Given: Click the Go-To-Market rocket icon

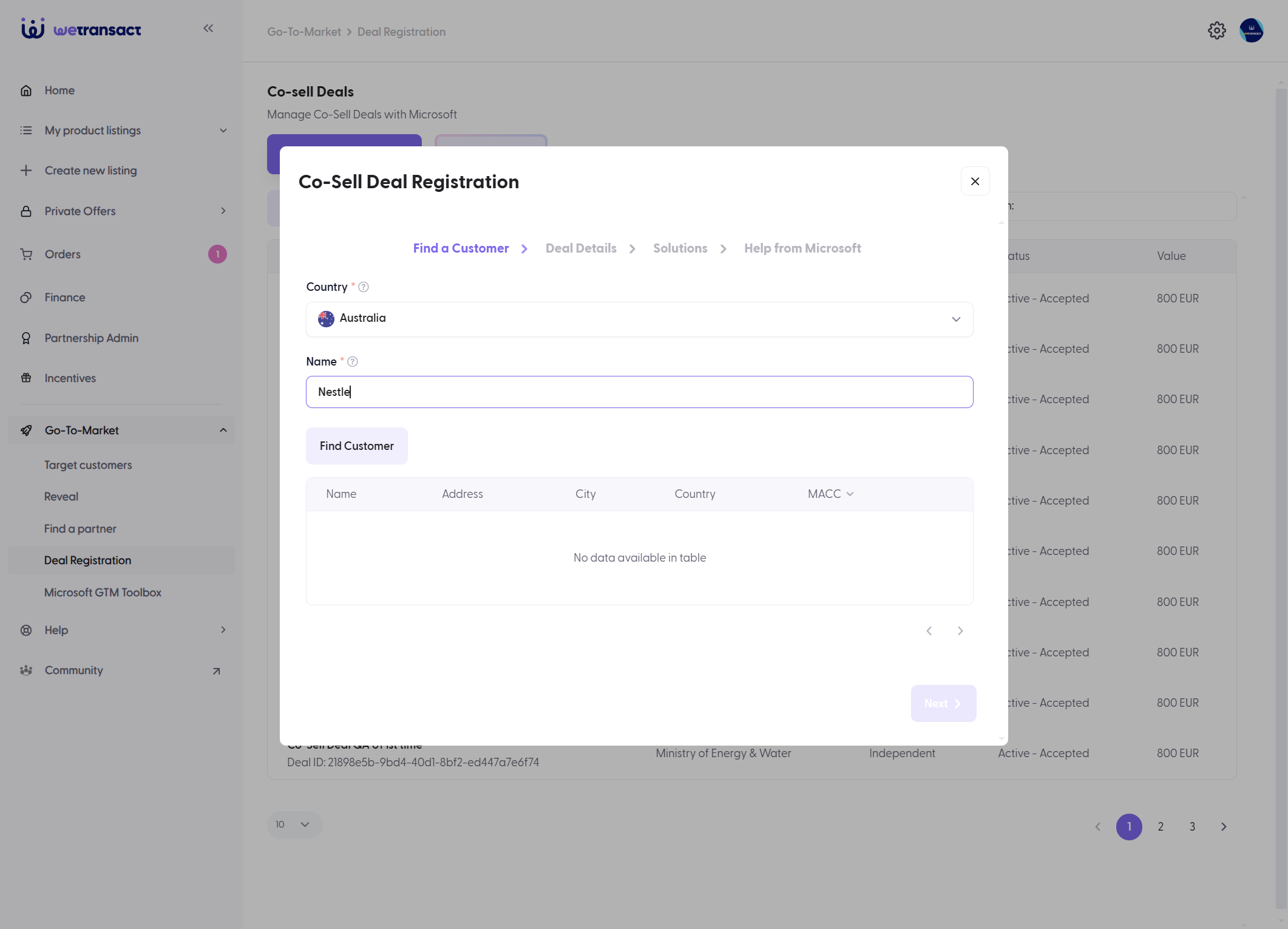Looking at the screenshot, I should point(26,430).
